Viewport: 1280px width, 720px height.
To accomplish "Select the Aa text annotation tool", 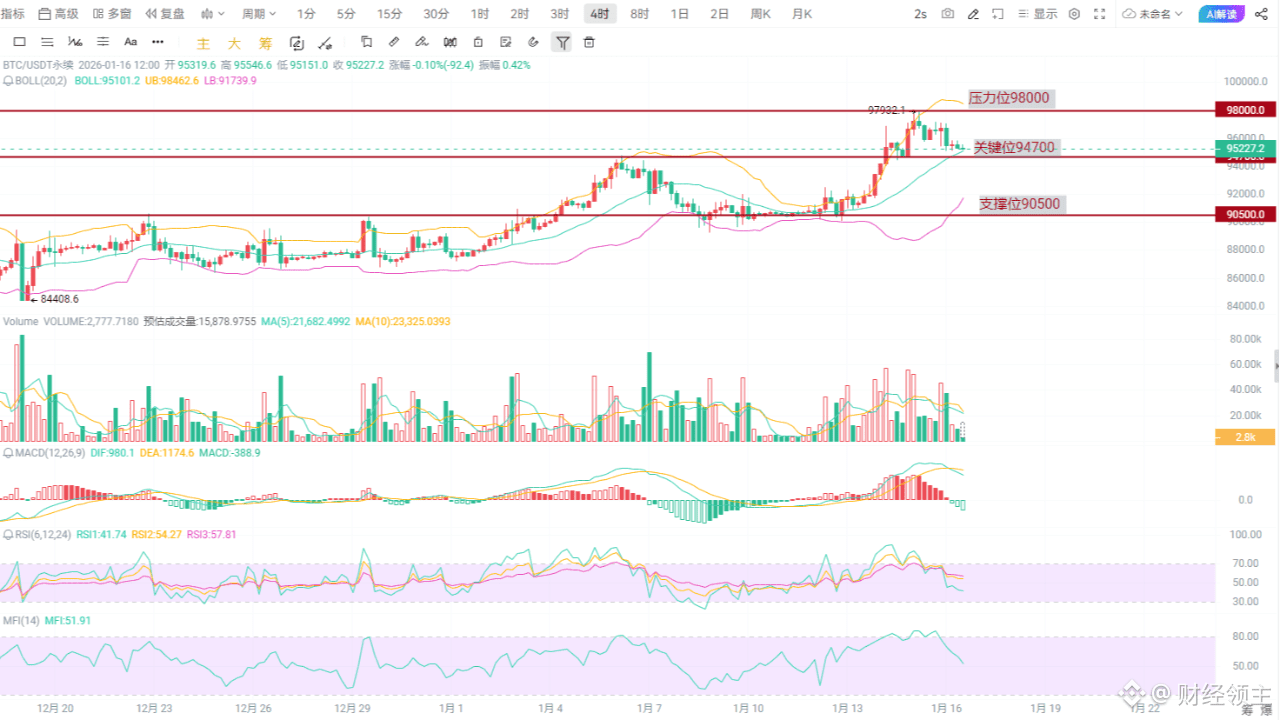I will click(x=130, y=42).
